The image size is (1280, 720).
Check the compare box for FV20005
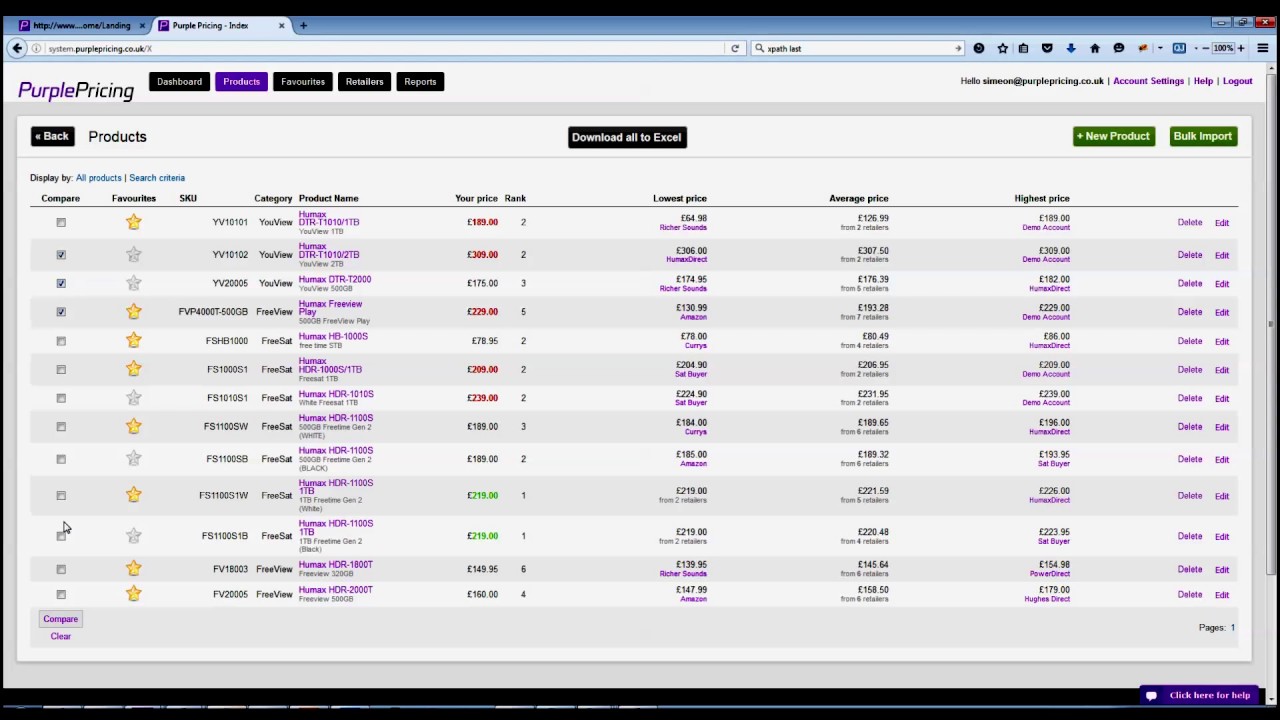[61, 595]
